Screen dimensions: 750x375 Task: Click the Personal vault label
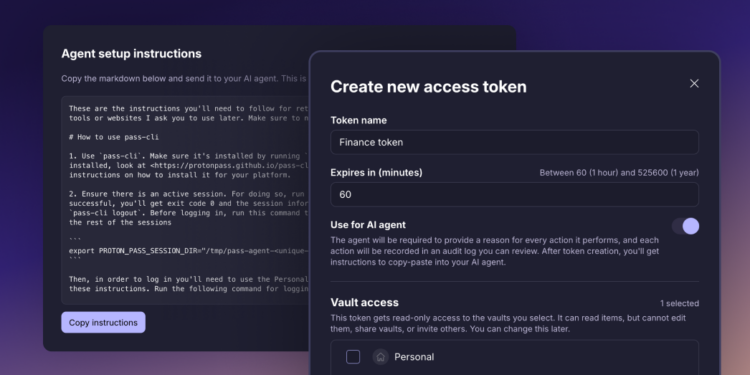point(414,357)
